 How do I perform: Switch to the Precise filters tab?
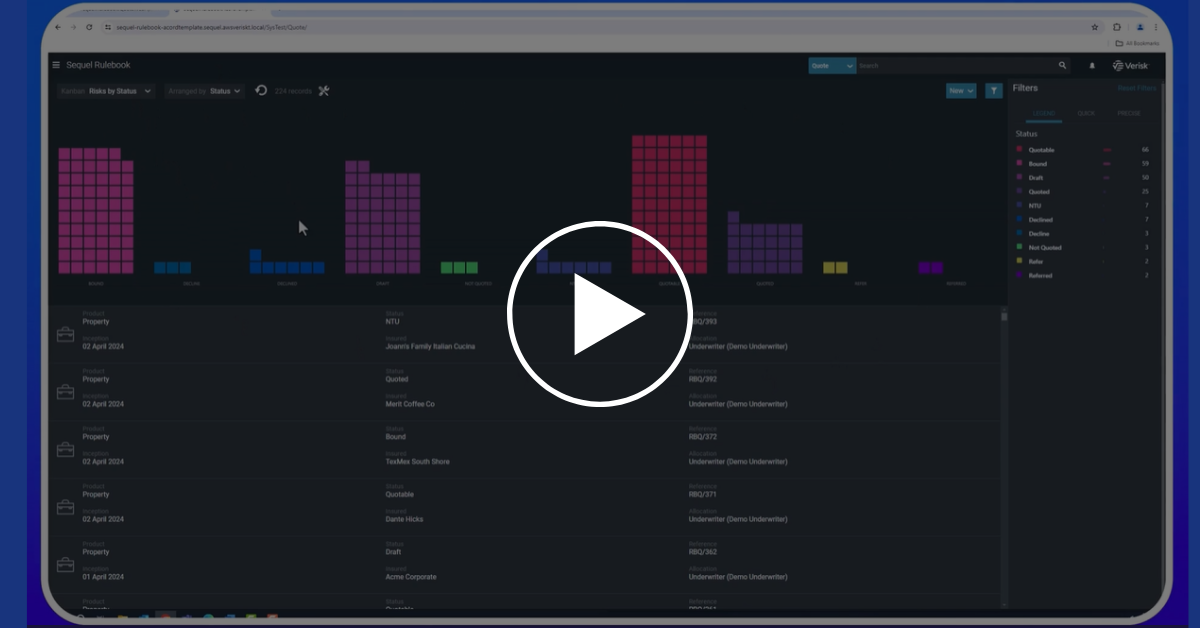pyautogui.click(x=1128, y=114)
